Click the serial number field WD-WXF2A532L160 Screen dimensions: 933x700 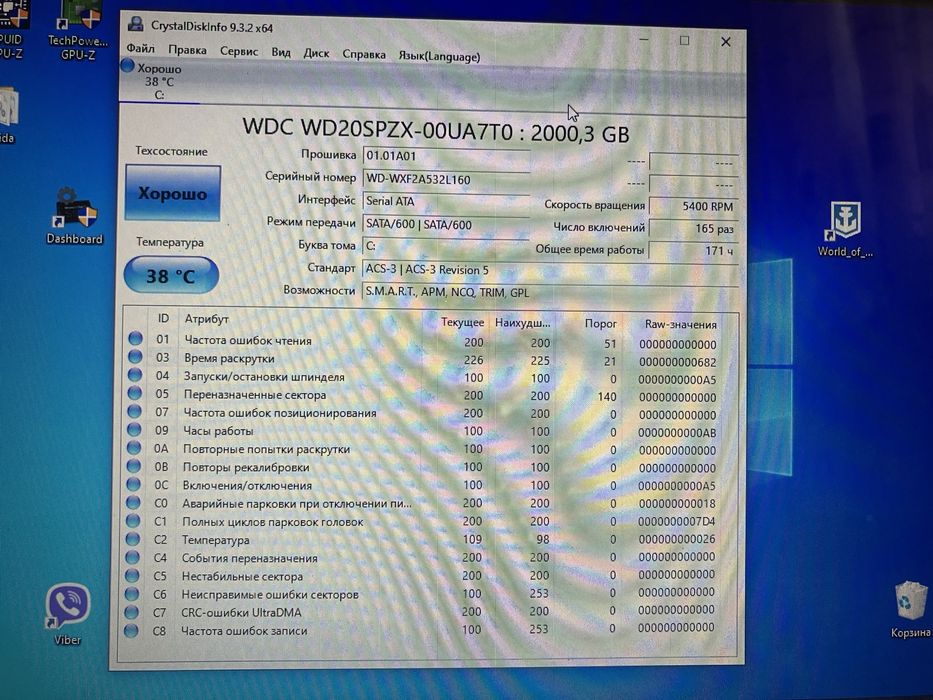(x=446, y=179)
